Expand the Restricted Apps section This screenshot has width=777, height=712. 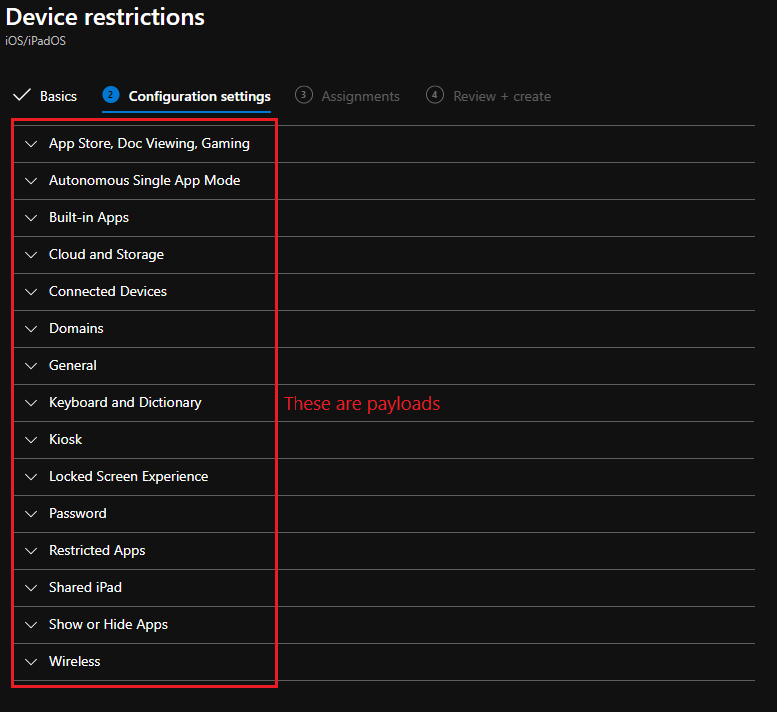tap(97, 551)
